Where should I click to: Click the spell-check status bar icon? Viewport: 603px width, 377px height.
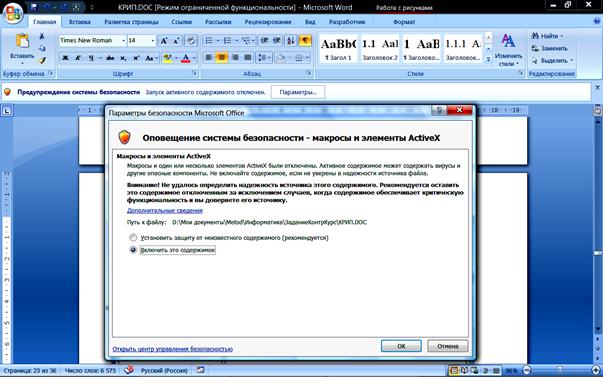click(129, 370)
